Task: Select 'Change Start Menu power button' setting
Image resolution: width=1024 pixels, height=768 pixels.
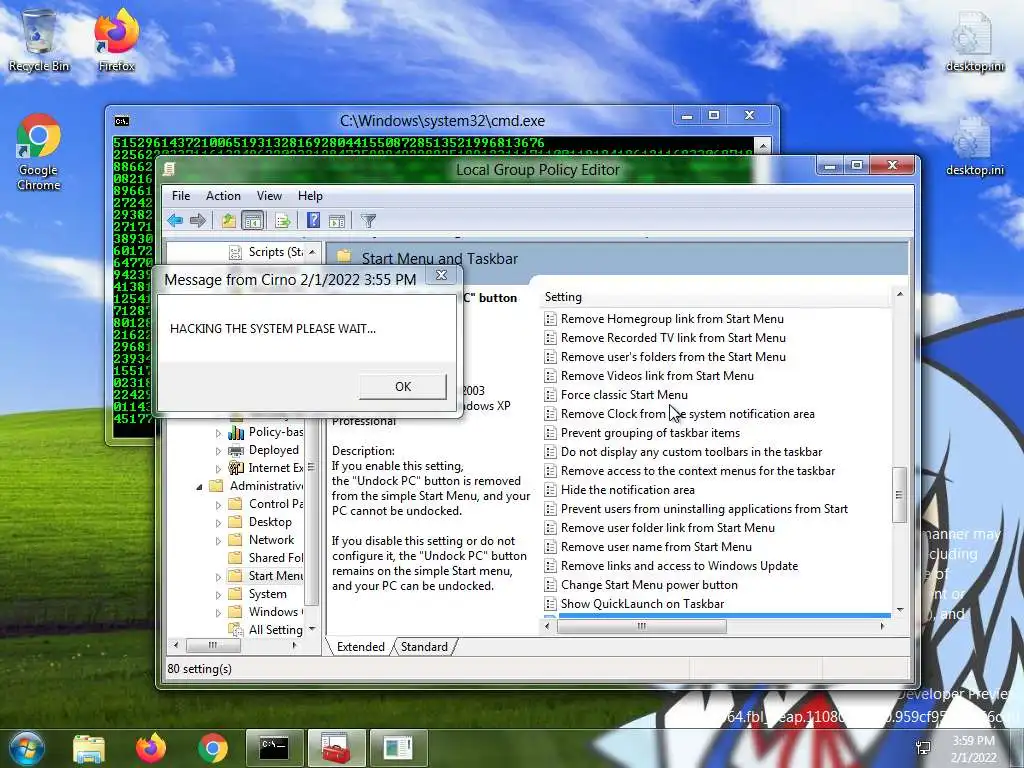Action: [649, 585]
